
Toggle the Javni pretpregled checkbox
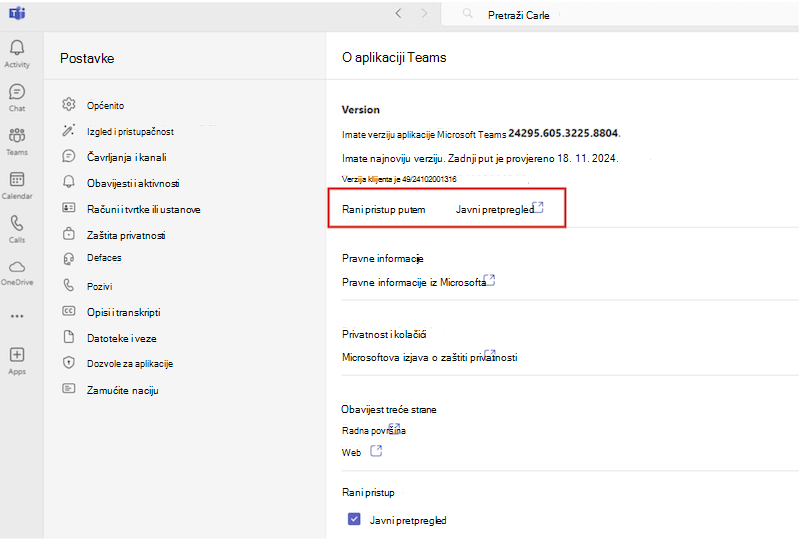tap(354, 520)
